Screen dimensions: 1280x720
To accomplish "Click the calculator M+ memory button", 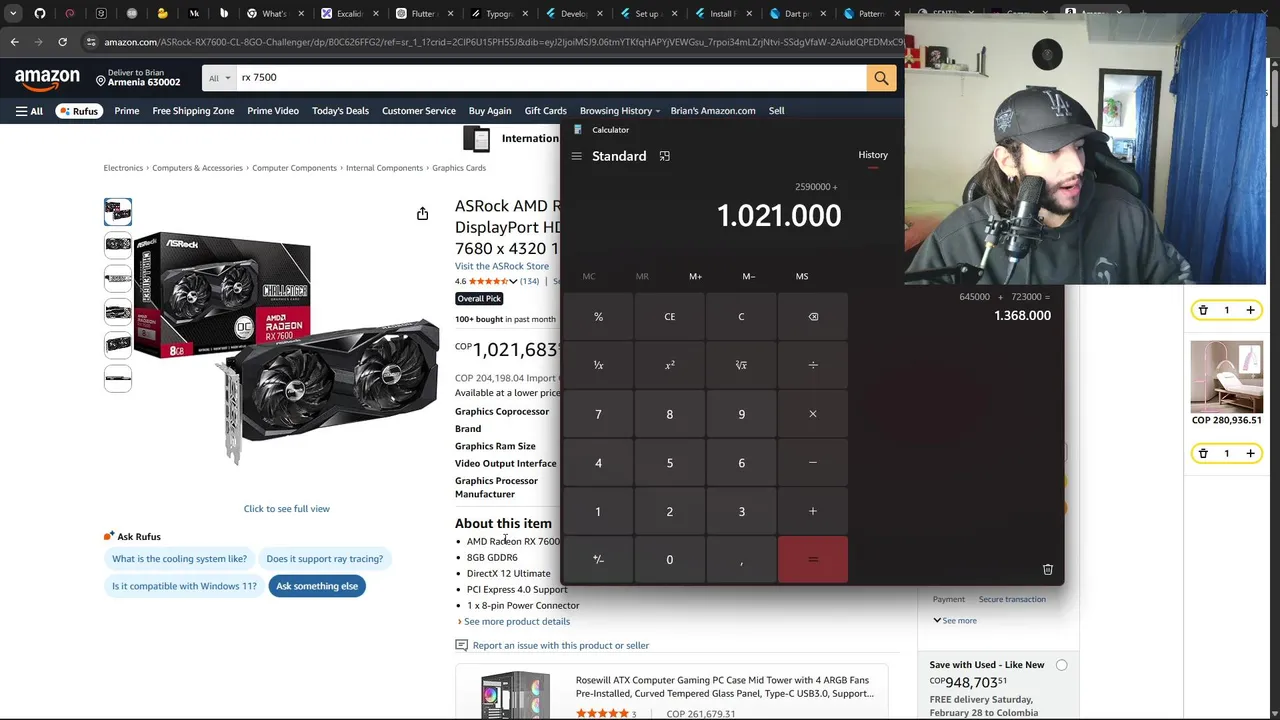I will [x=695, y=276].
